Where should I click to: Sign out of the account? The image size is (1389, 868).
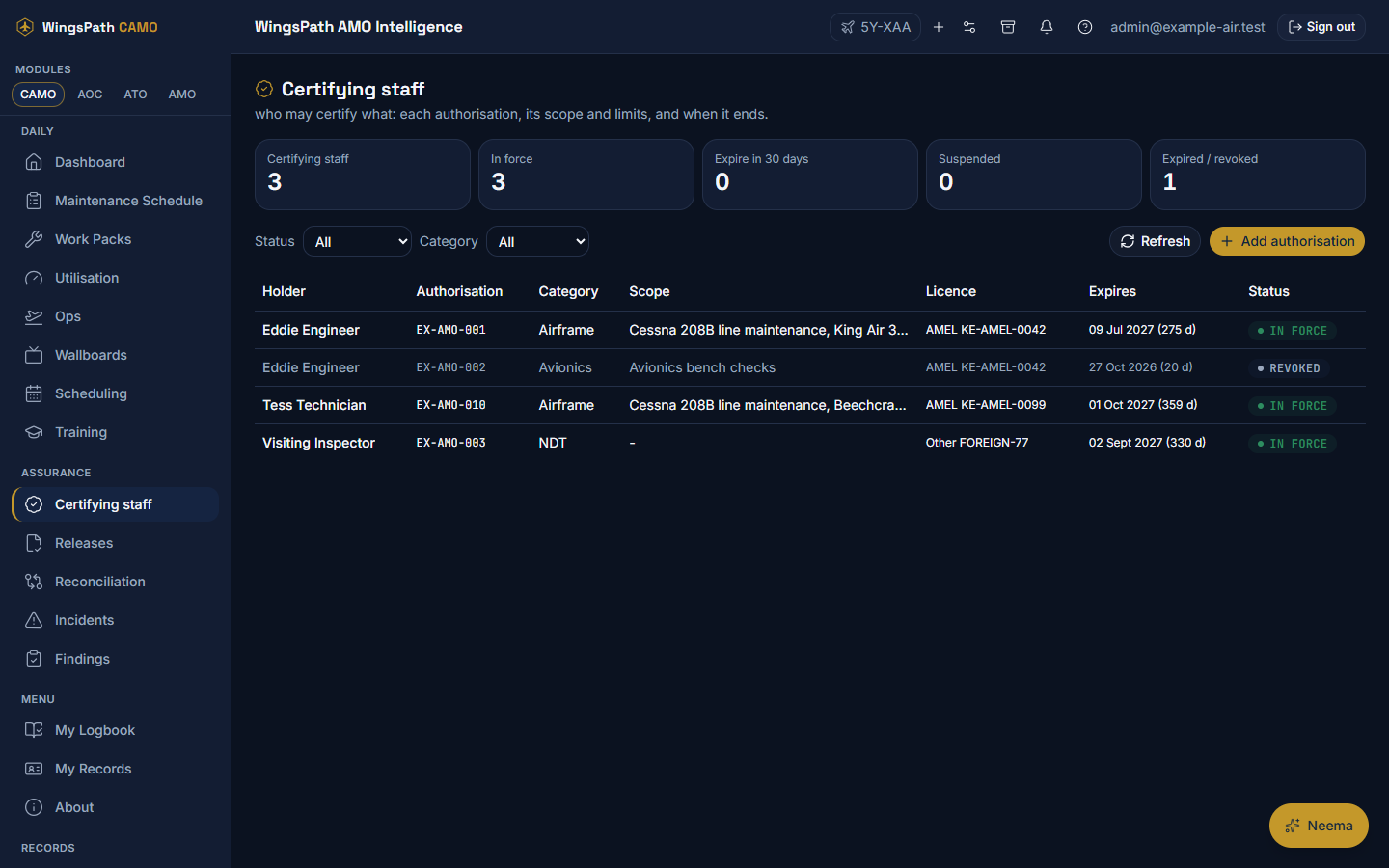click(x=1321, y=27)
